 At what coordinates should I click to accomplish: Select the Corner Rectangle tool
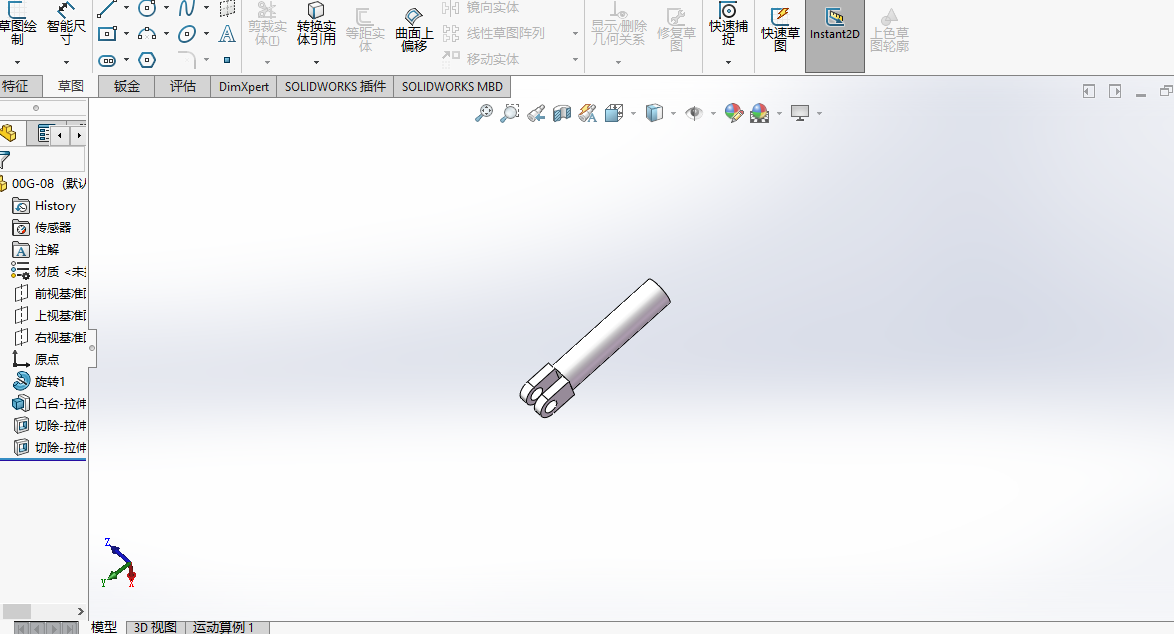pyautogui.click(x=107, y=34)
